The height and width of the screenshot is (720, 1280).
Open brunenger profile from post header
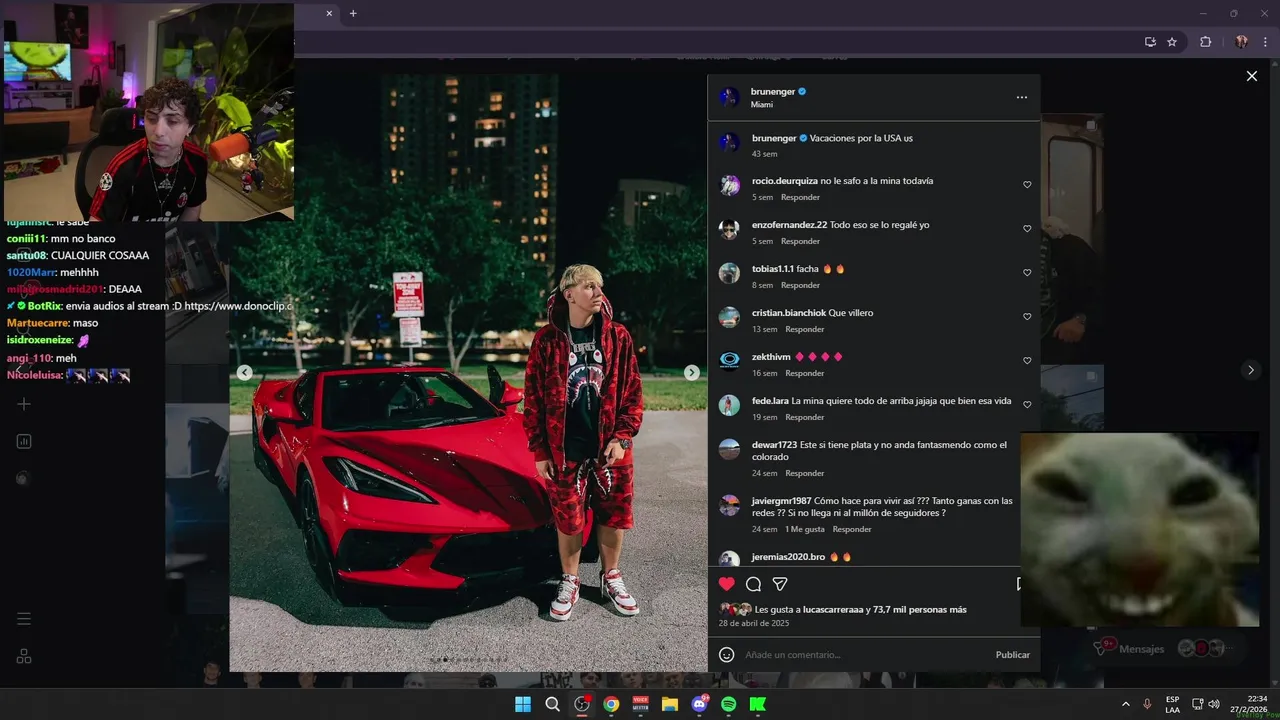[773, 91]
